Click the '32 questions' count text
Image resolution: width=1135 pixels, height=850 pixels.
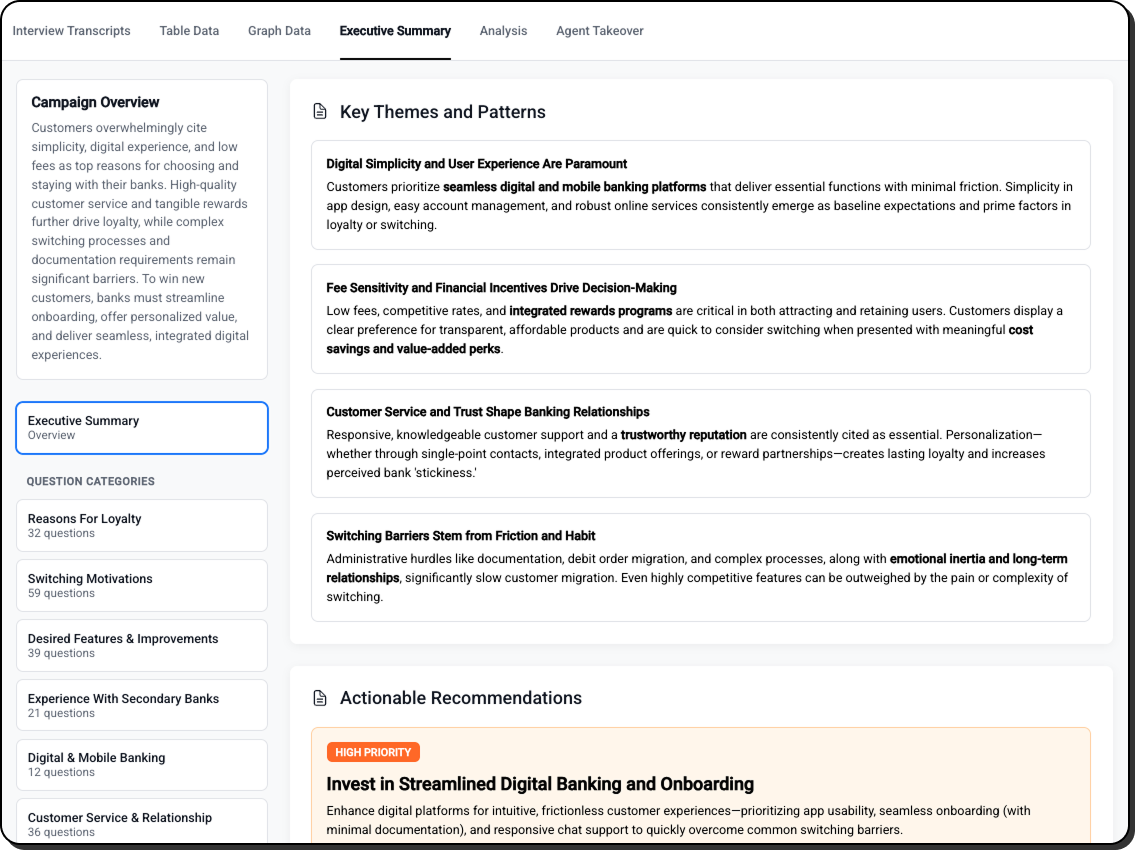(x=61, y=534)
